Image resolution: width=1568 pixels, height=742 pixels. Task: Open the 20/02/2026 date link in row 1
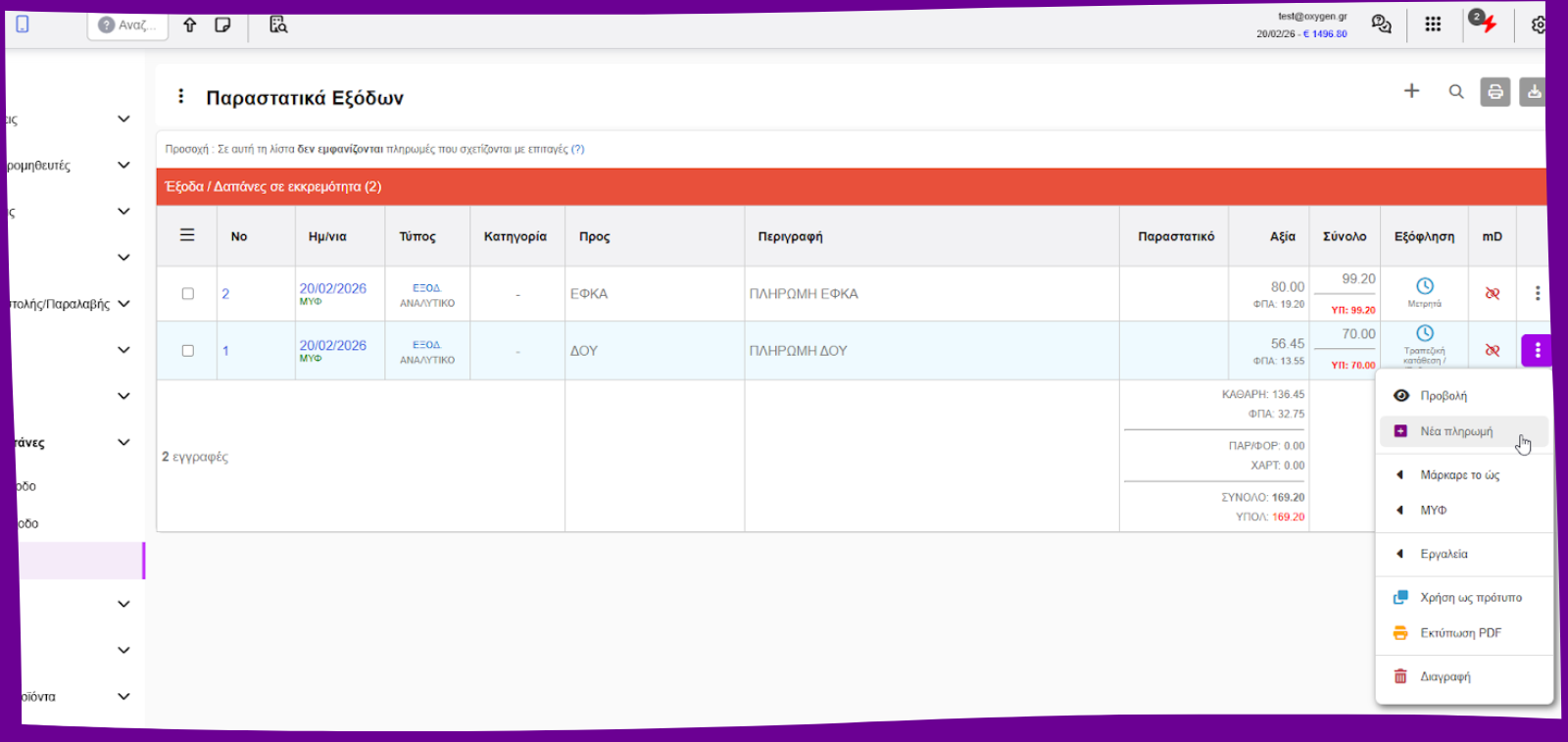(332, 345)
